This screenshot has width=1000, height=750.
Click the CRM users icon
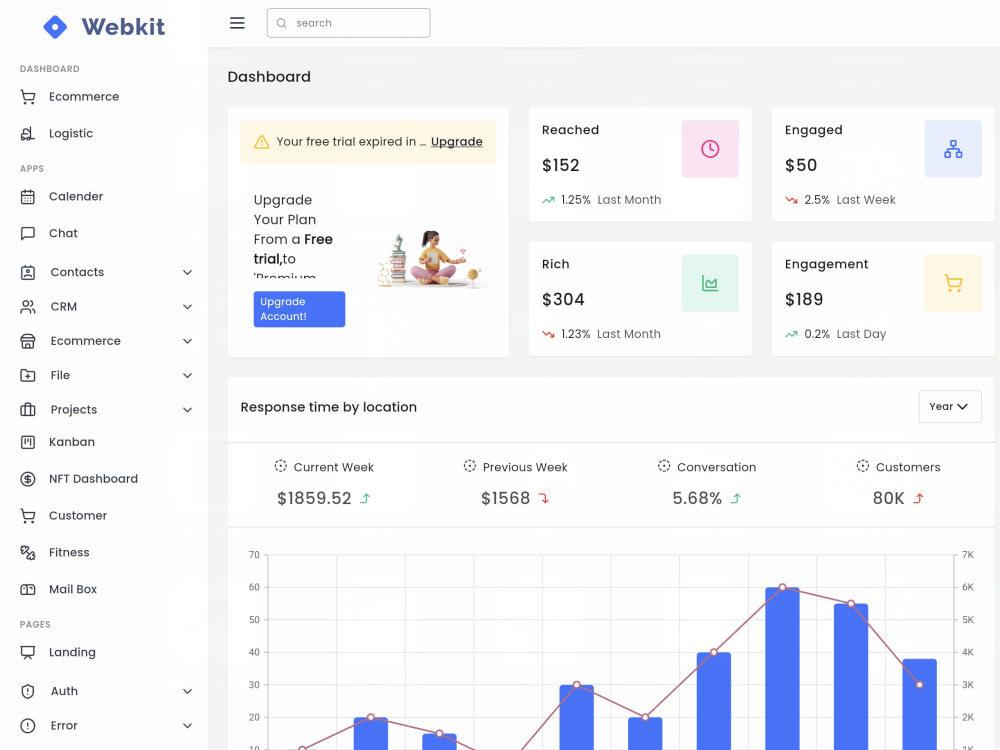pyautogui.click(x=27, y=307)
